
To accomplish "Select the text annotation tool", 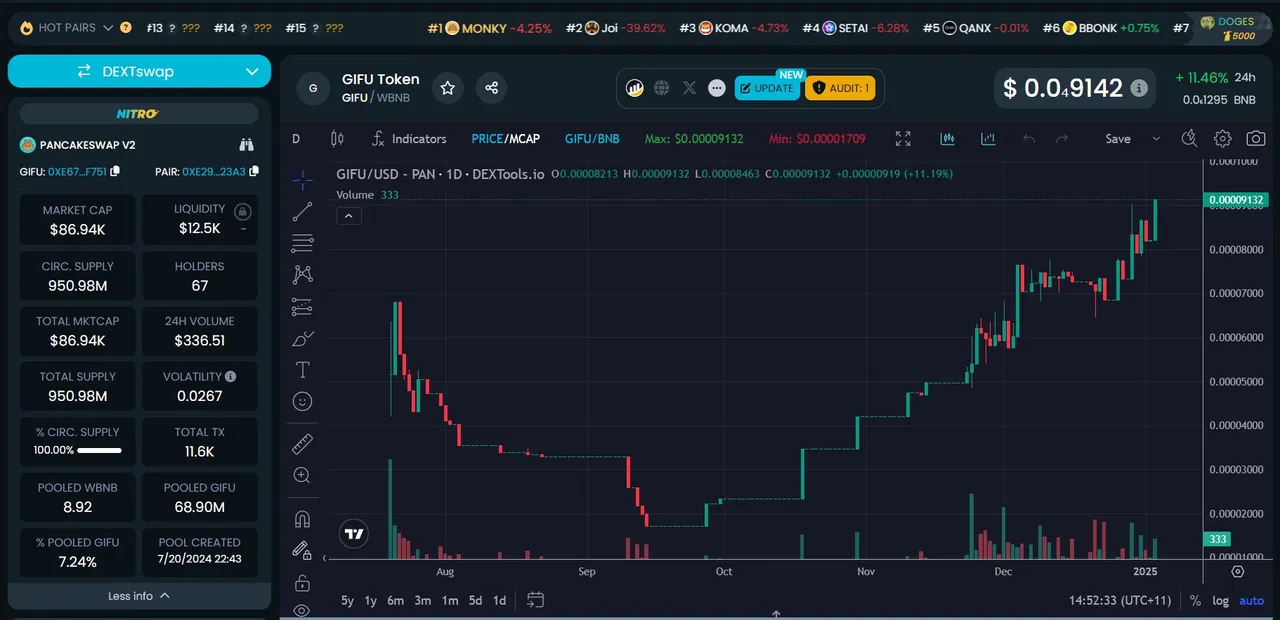I will point(302,370).
